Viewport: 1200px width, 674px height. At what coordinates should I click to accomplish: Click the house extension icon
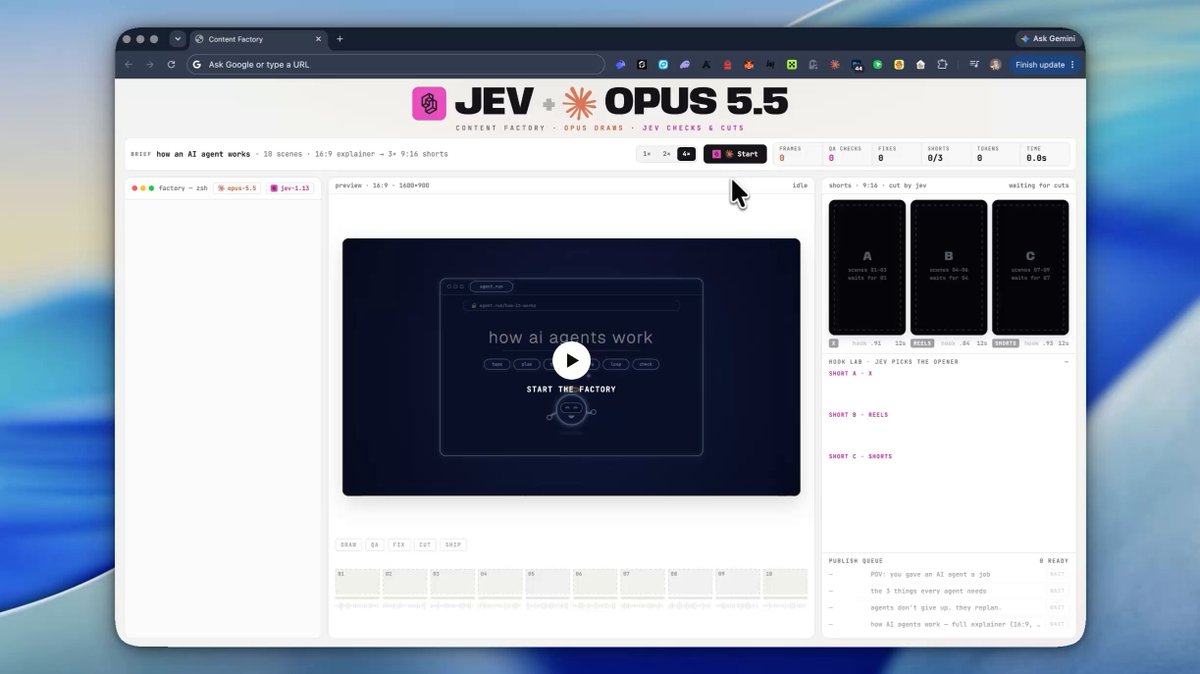[920, 64]
